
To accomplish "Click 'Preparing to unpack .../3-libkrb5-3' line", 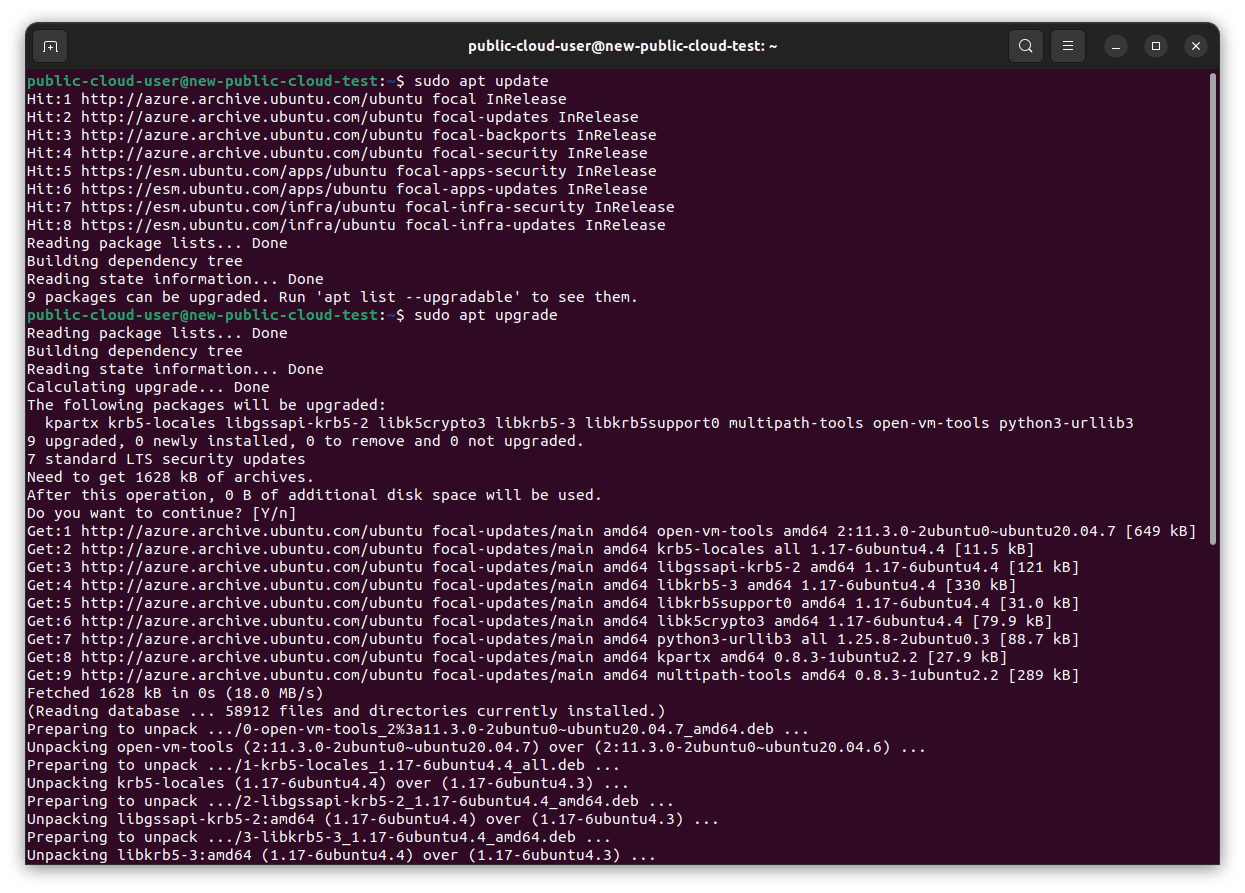I will [x=319, y=837].
